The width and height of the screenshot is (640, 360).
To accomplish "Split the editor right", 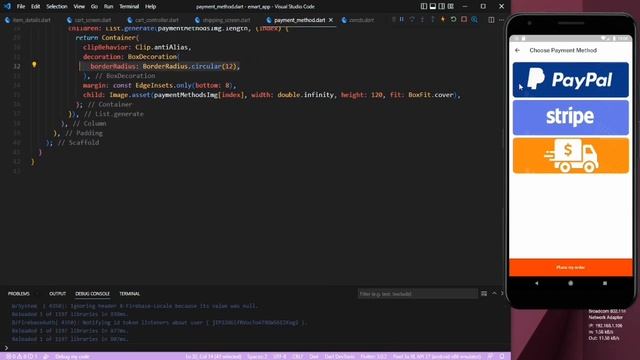I will 491,20.
